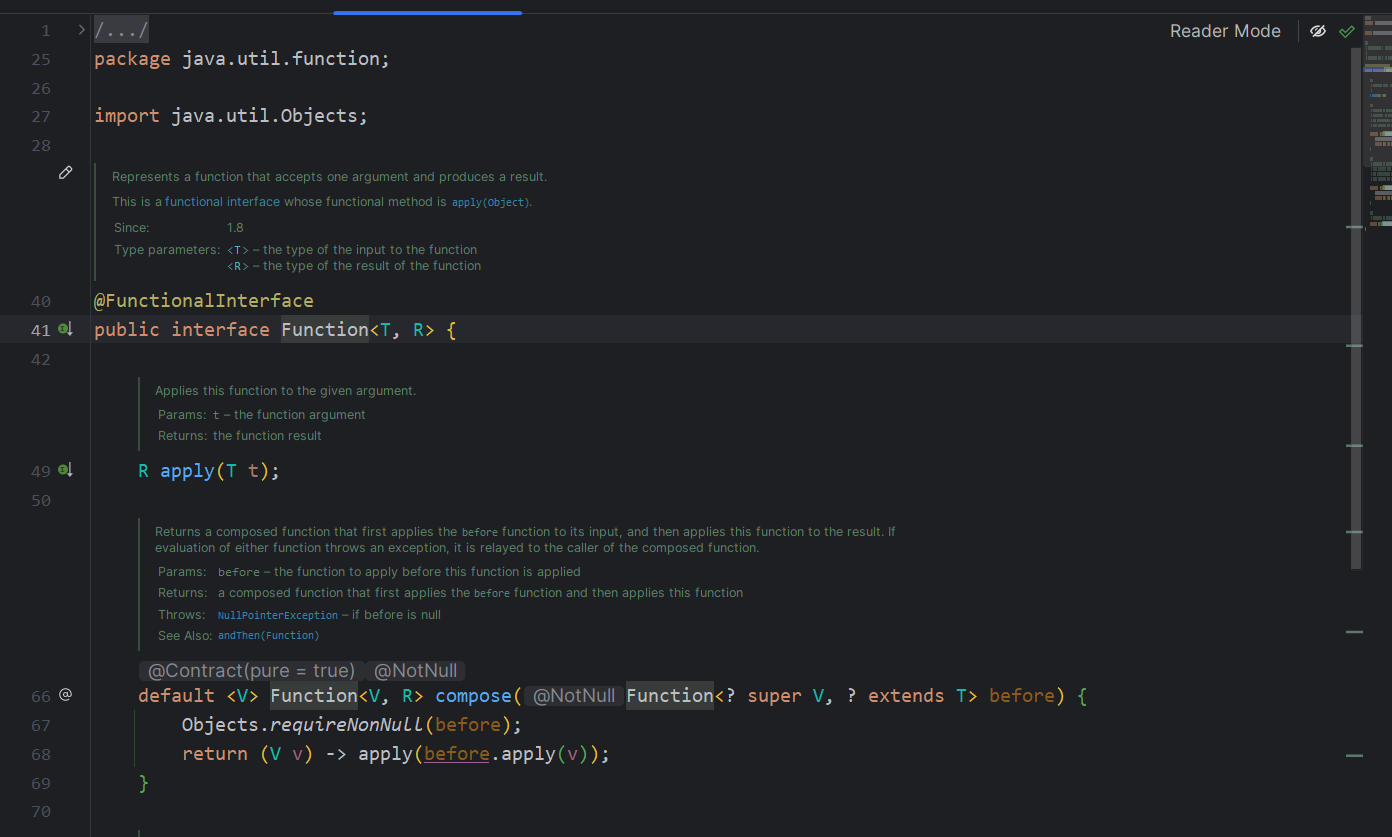1392x837 pixels.
Task: Click the eye highlighting-level icon
Action: pyautogui.click(x=1318, y=31)
